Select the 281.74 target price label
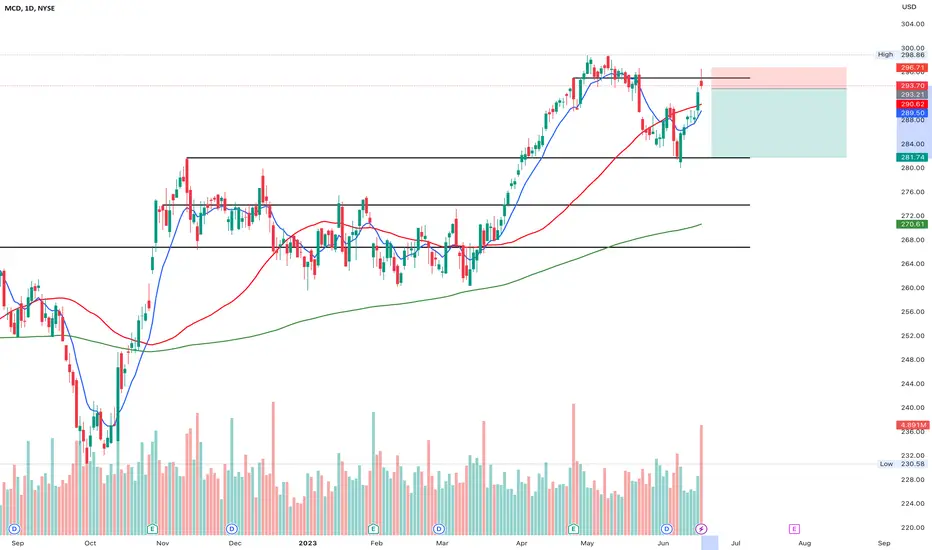 [x=912, y=157]
